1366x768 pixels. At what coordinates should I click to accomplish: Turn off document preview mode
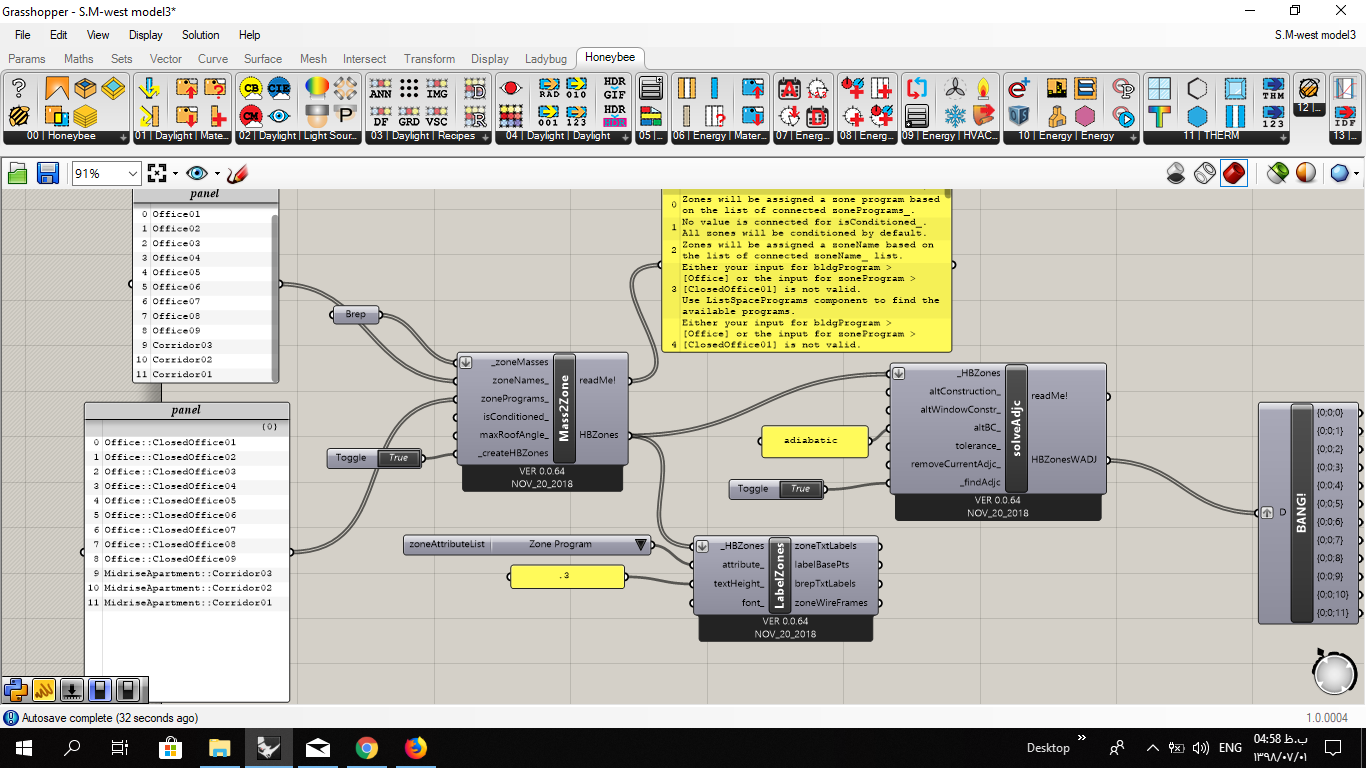[1177, 174]
